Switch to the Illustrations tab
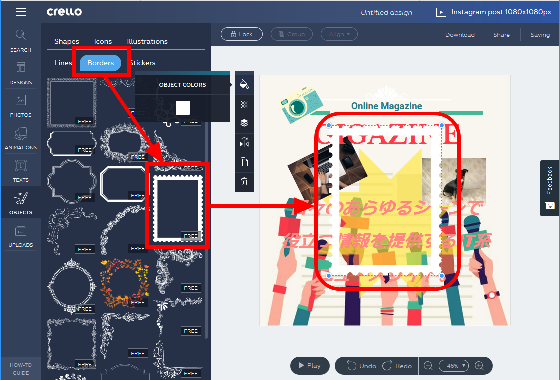This screenshot has width=560, height=380. point(147,41)
